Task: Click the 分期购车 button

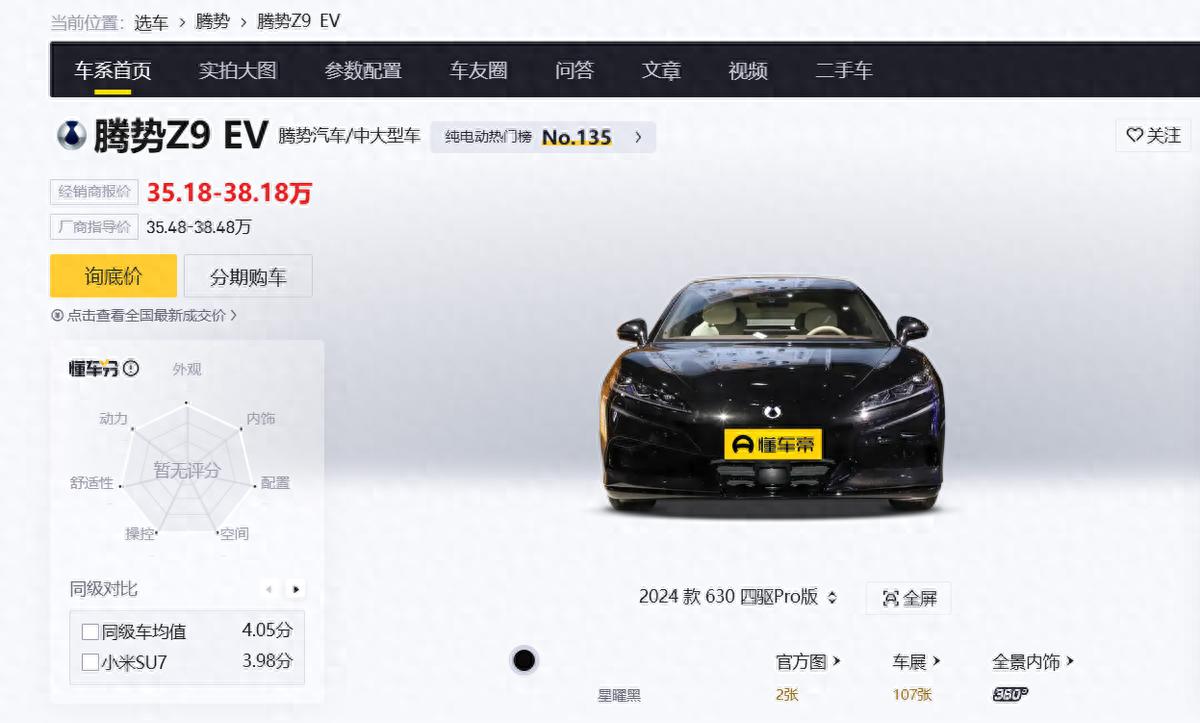Action: [x=248, y=276]
